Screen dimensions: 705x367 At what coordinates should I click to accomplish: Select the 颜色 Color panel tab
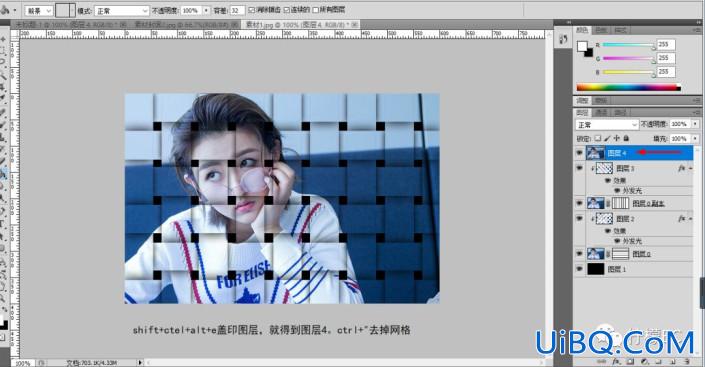pos(582,30)
